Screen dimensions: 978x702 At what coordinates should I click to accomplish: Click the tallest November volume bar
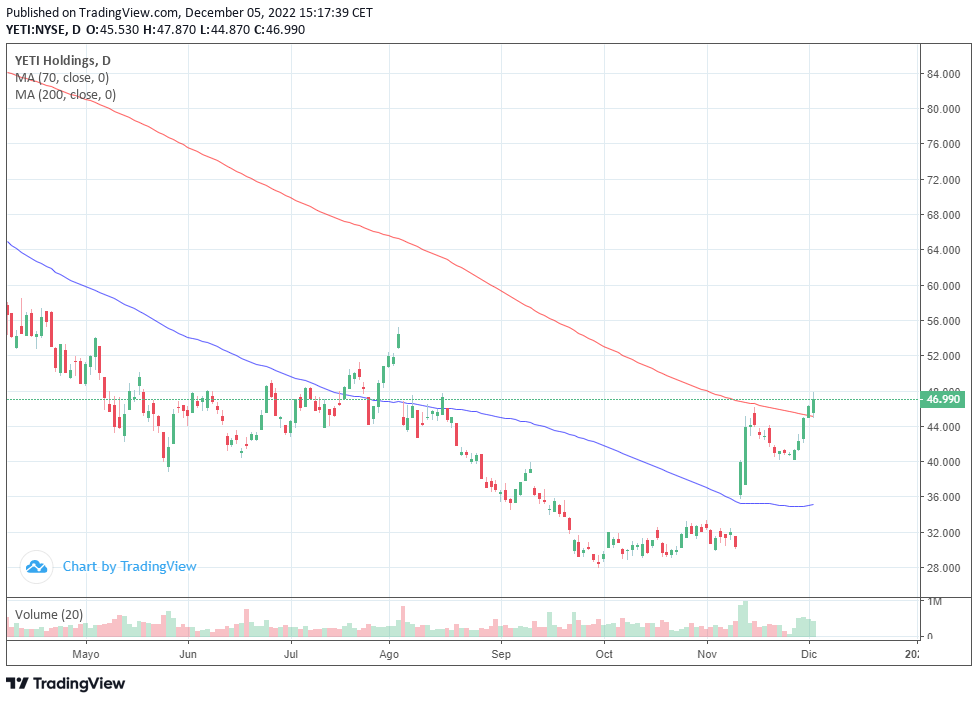pyautogui.click(x=745, y=619)
